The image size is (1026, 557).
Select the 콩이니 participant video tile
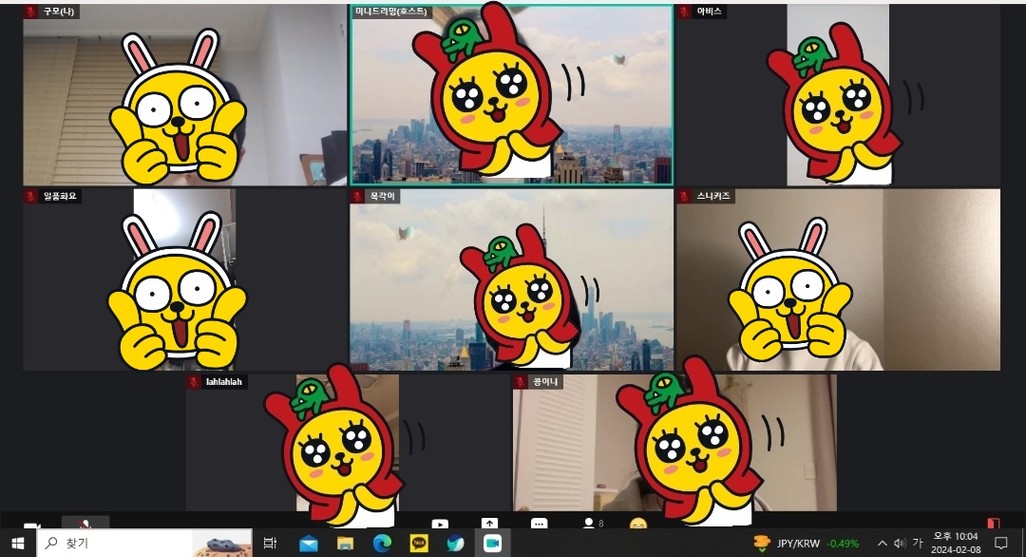click(x=675, y=442)
